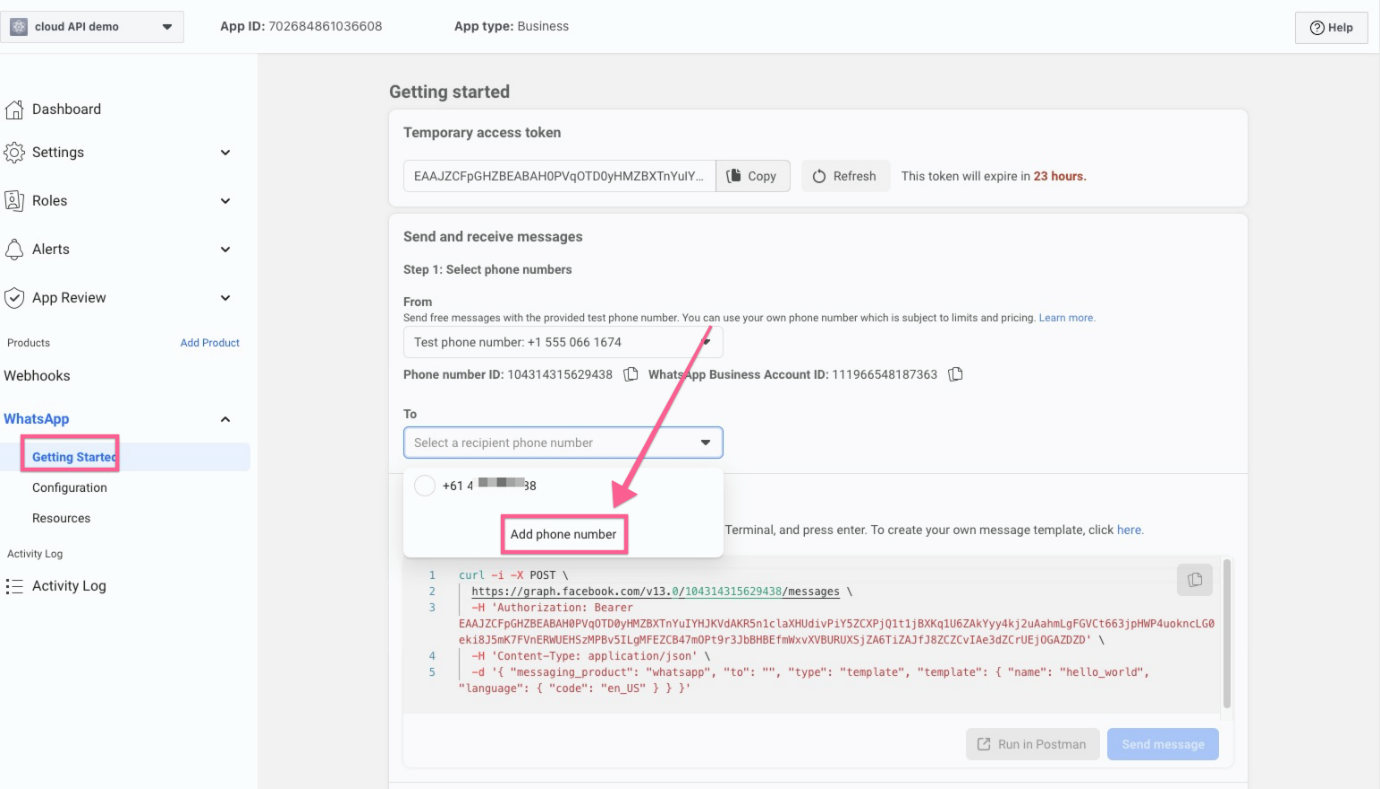The height and width of the screenshot is (789, 1380).
Task: Open the Dashboard page
Action: point(66,109)
